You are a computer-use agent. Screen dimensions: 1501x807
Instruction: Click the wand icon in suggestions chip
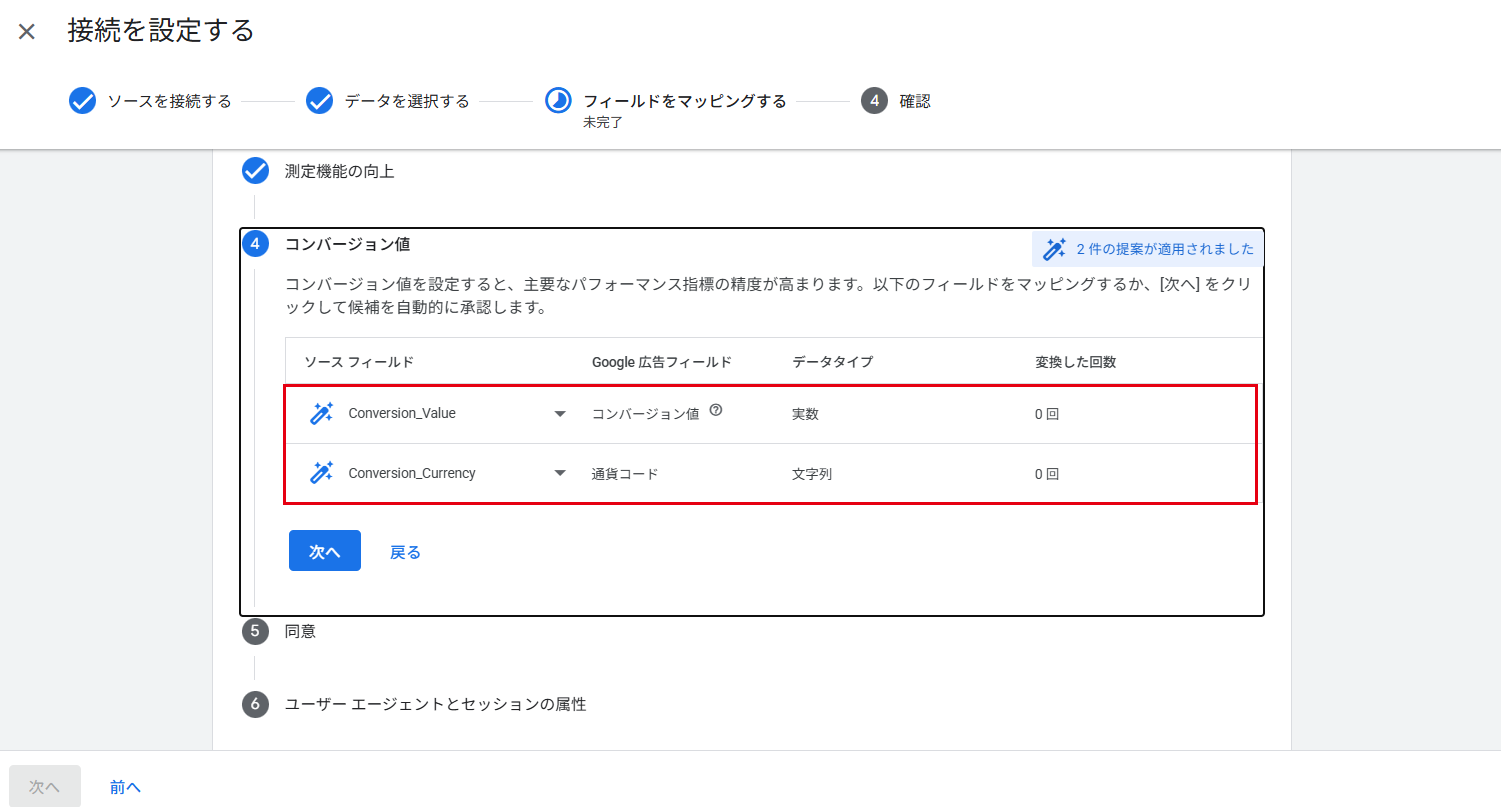tap(1054, 249)
